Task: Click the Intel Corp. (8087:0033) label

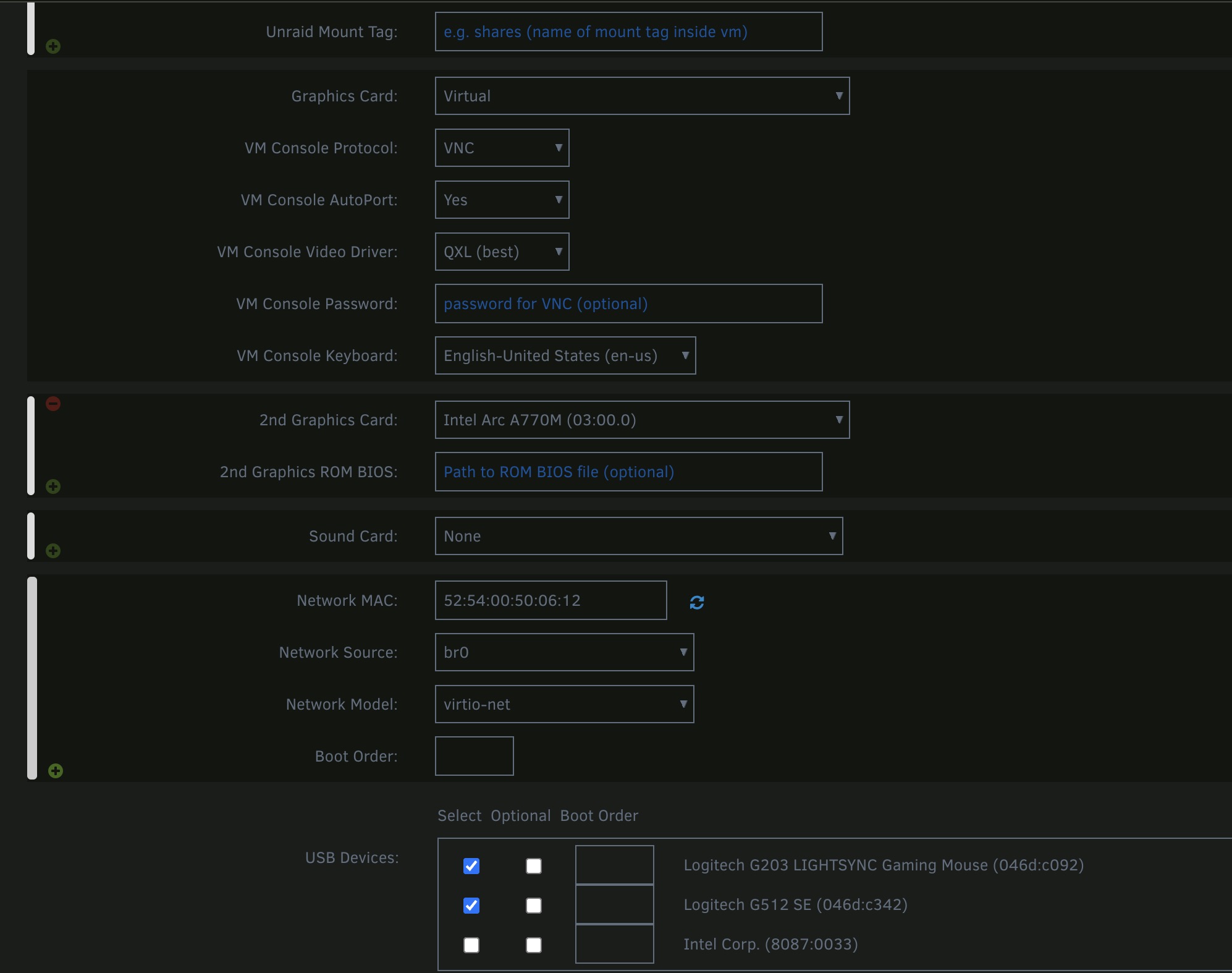Action: pyautogui.click(x=770, y=944)
